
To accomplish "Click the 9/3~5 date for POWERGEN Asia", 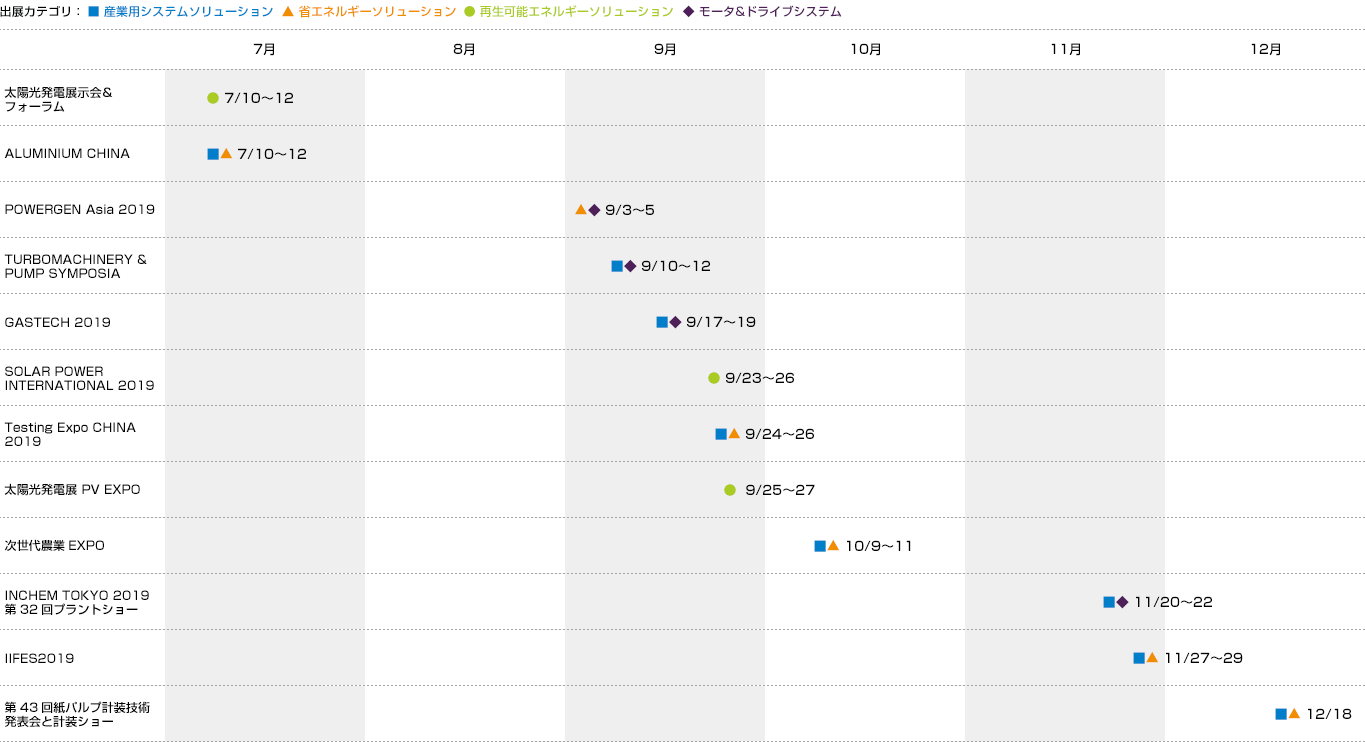I will pyautogui.click(x=630, y=210).
